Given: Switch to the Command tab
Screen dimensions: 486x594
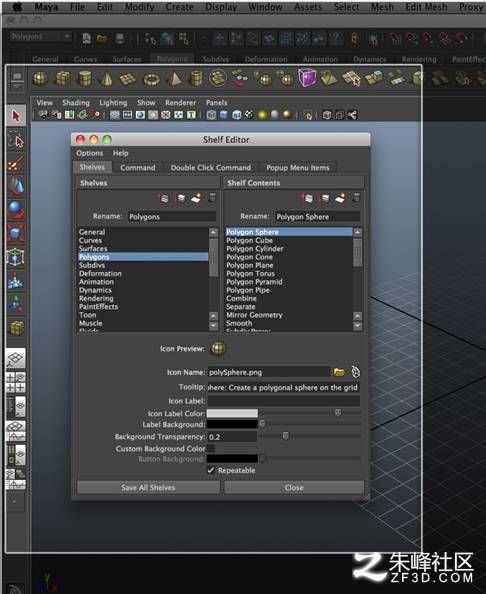Looking at the screenshot, I should point(138,167).
